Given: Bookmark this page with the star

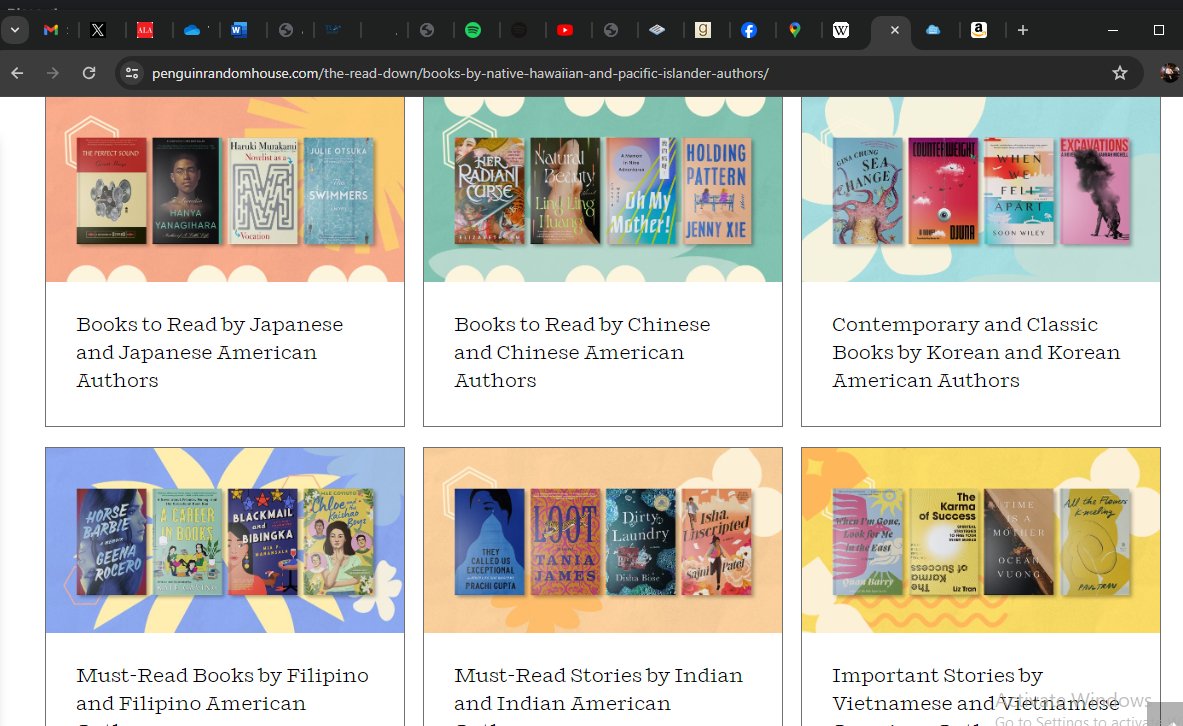Looking at the screenshot, I should (x=1120, y=73).
